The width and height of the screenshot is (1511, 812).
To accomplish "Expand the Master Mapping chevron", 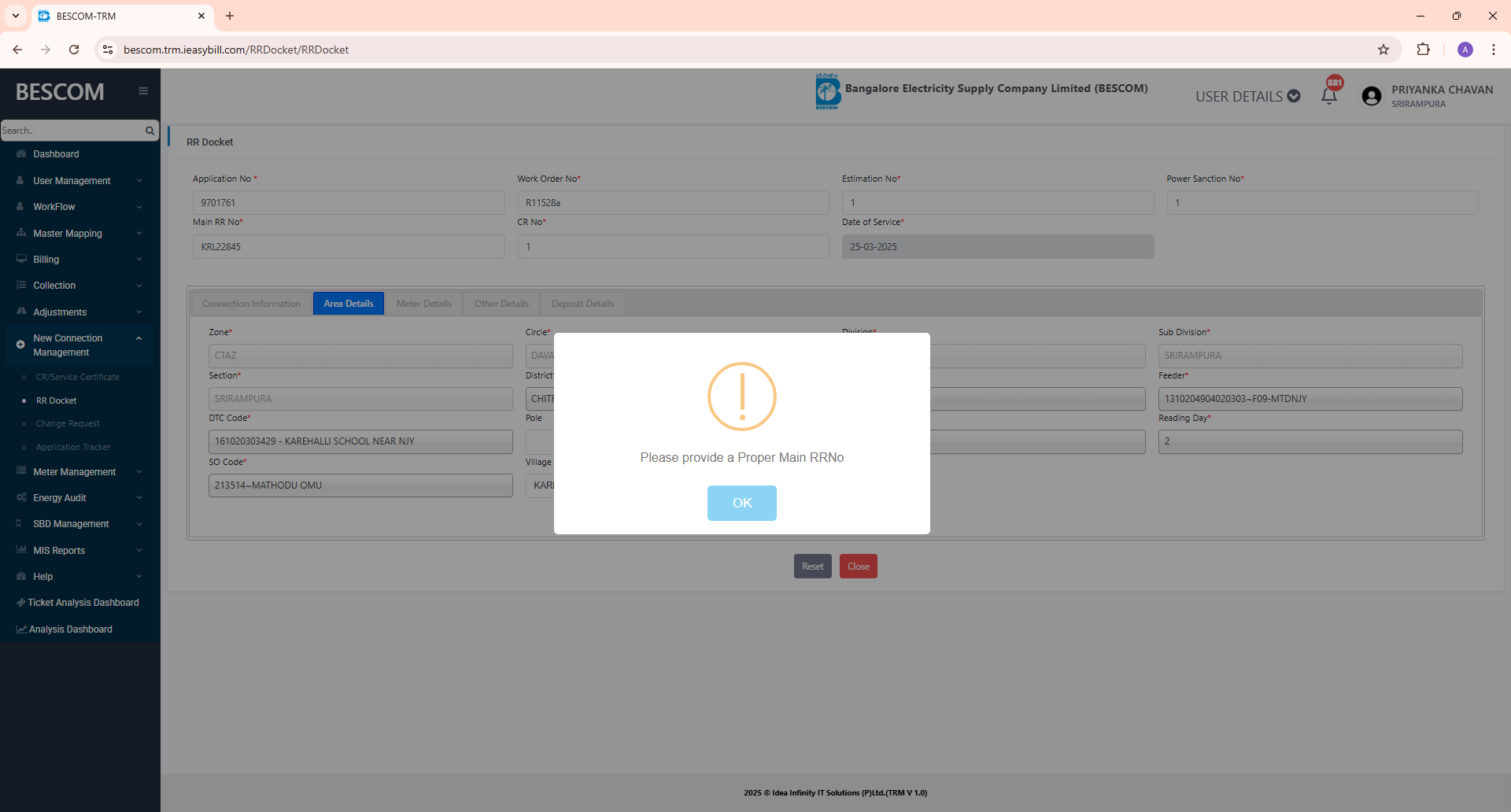I will pos(139,234).
